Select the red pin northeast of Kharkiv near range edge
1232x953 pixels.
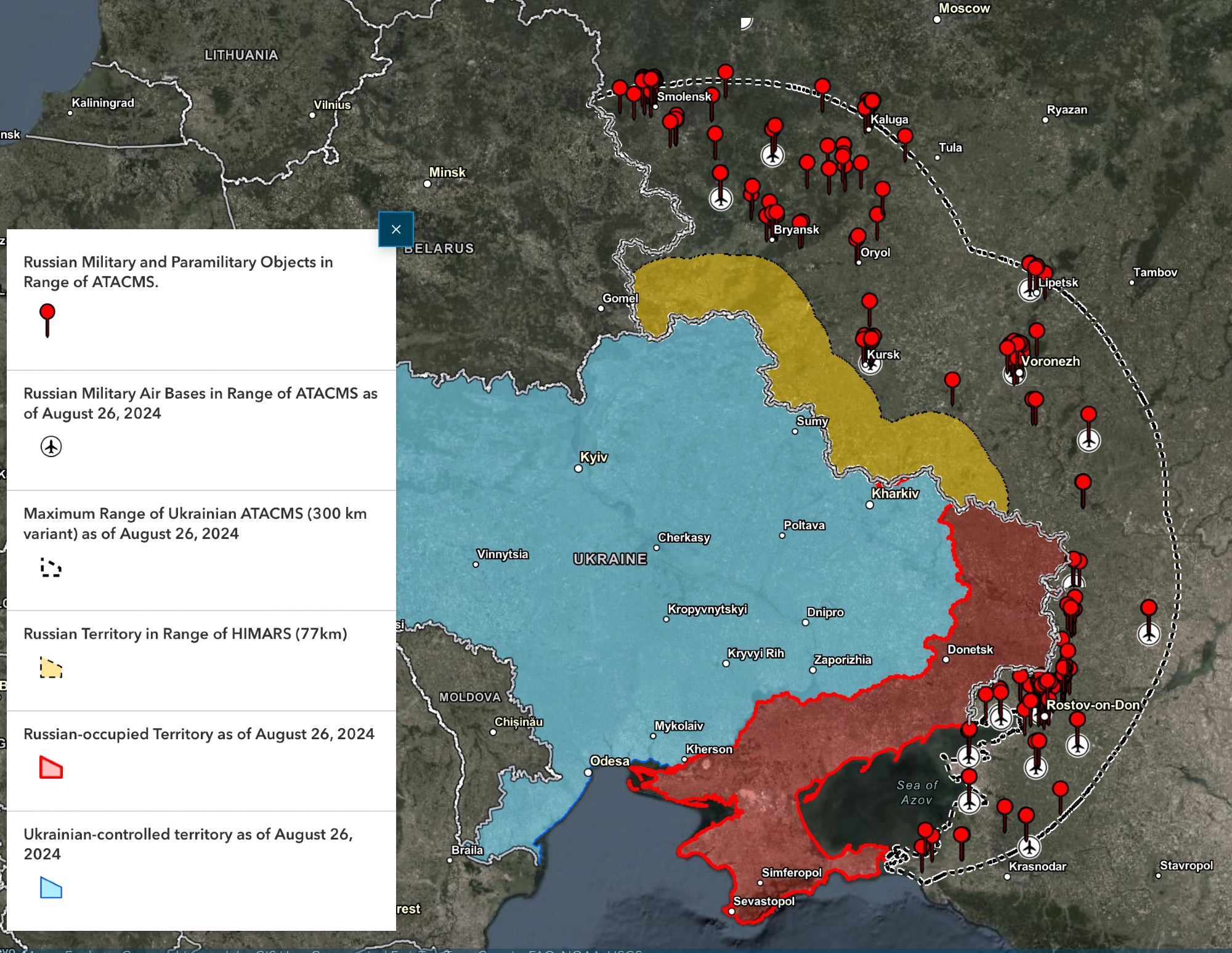tap(1083, 490)
